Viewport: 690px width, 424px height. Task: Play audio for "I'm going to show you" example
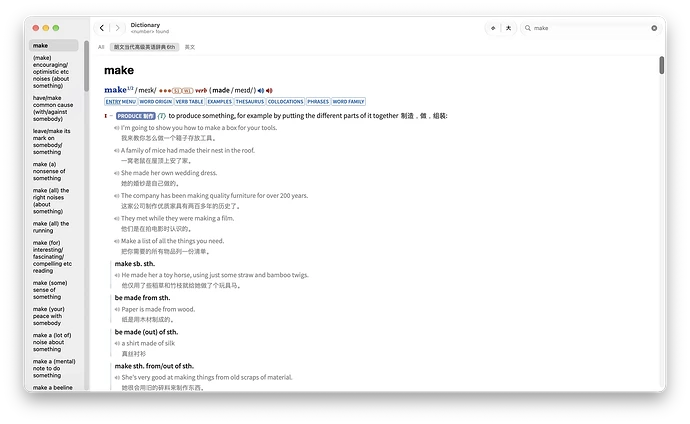click(117, 128)
